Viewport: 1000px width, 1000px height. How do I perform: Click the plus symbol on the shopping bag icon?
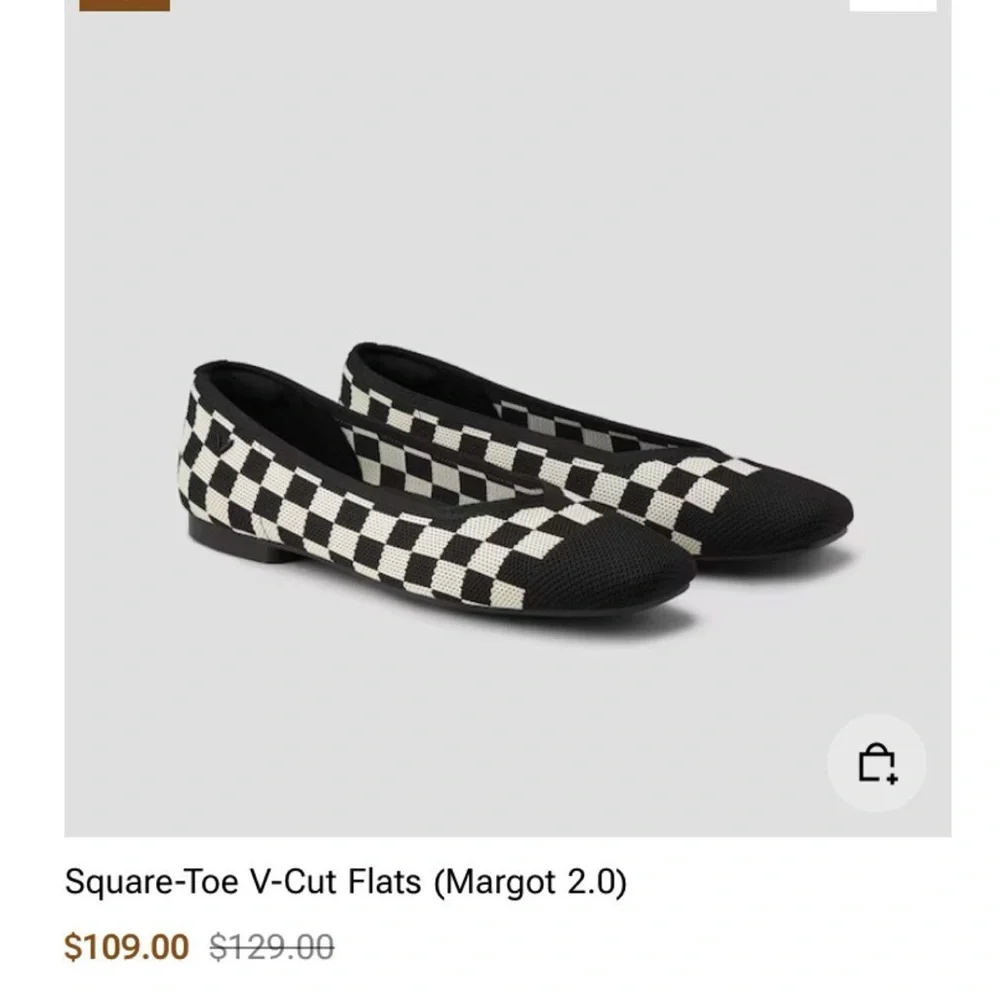click(892, 778)
